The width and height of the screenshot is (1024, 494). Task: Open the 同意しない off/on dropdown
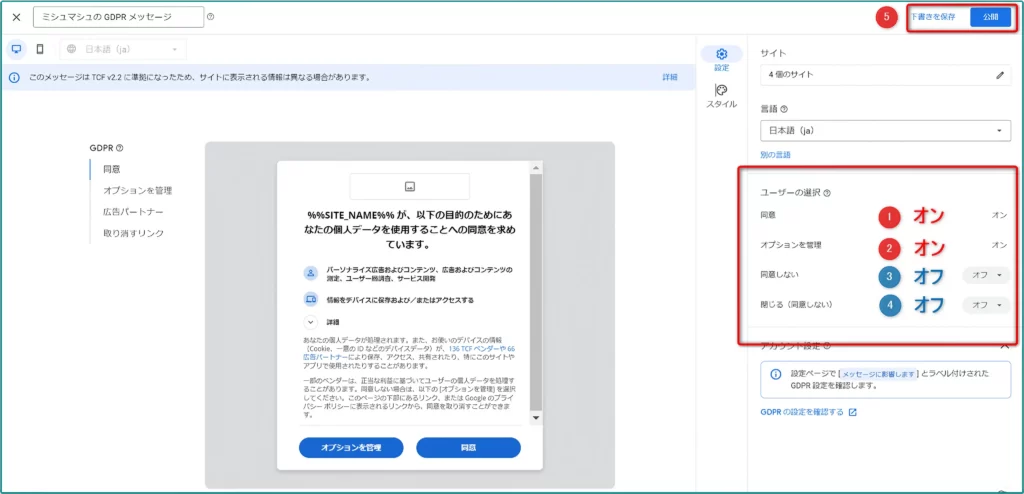click(x=987, y=275)
